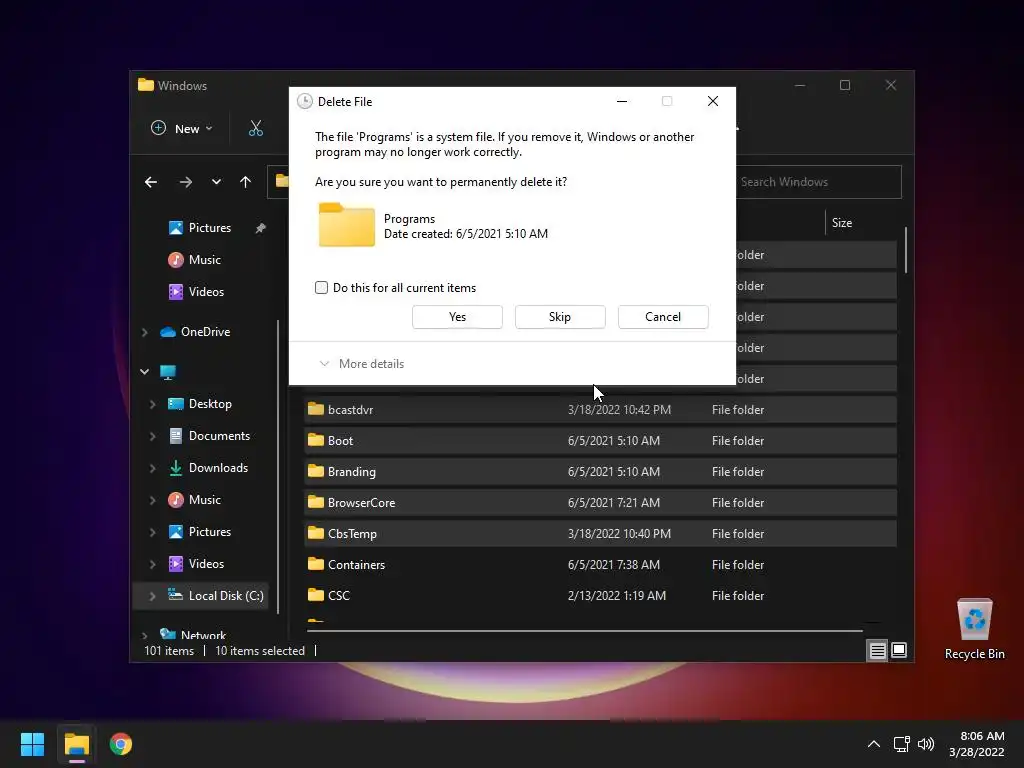Show hidden tray icons chevron

(873, 744)
